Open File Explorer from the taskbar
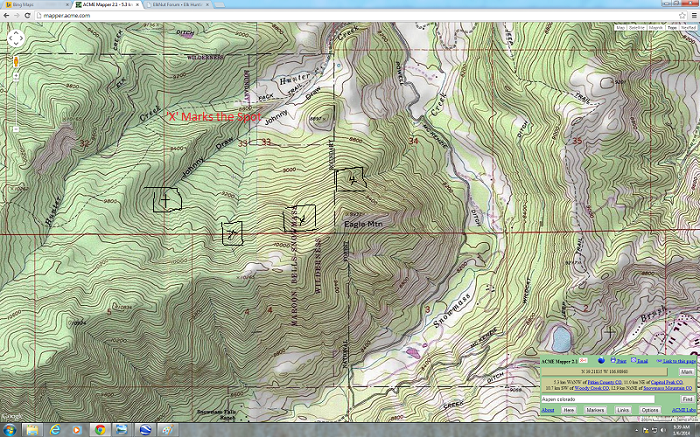 coord(32,430)
